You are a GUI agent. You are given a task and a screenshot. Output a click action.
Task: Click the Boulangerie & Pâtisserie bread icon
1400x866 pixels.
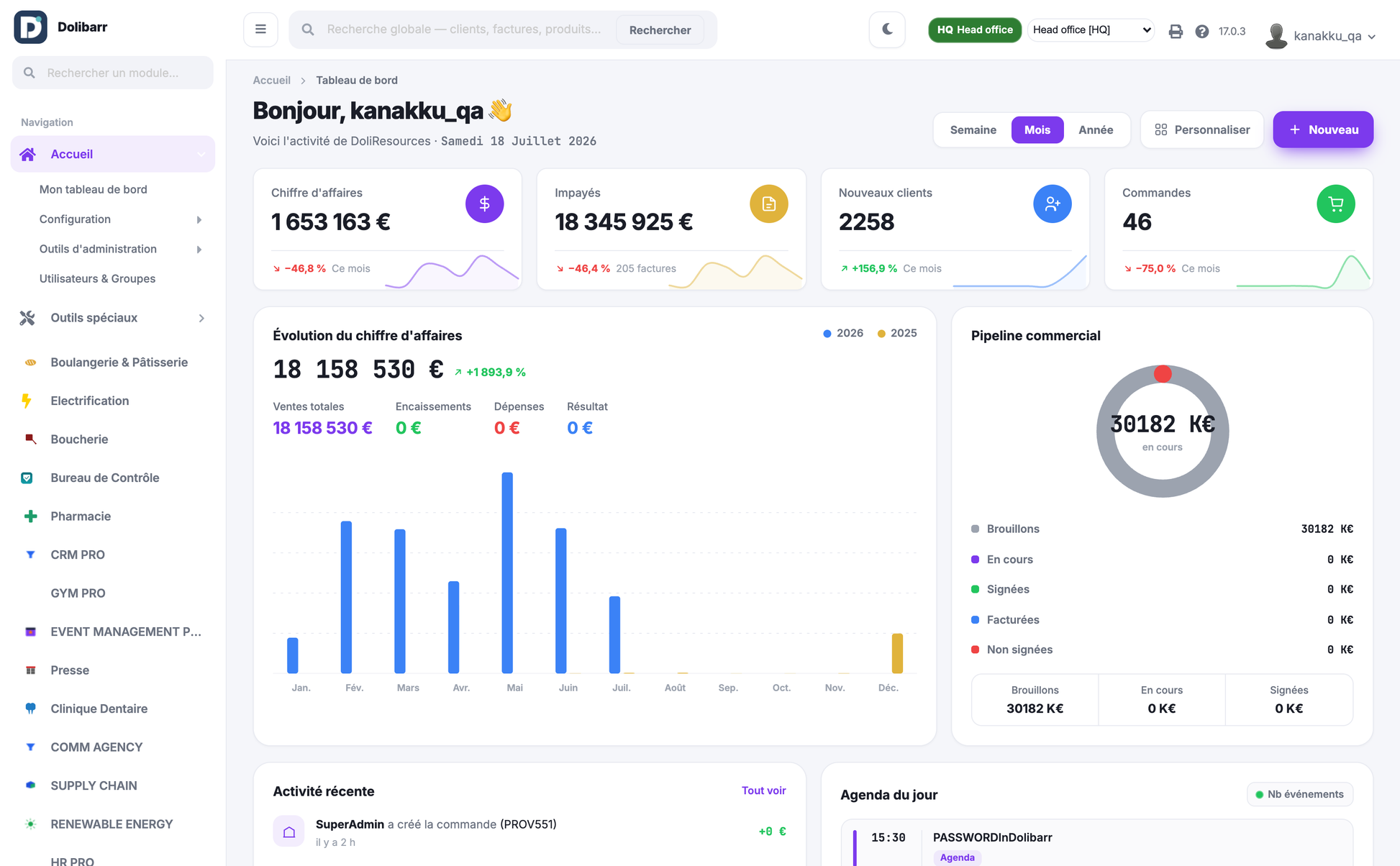click(x=30, y=363)
